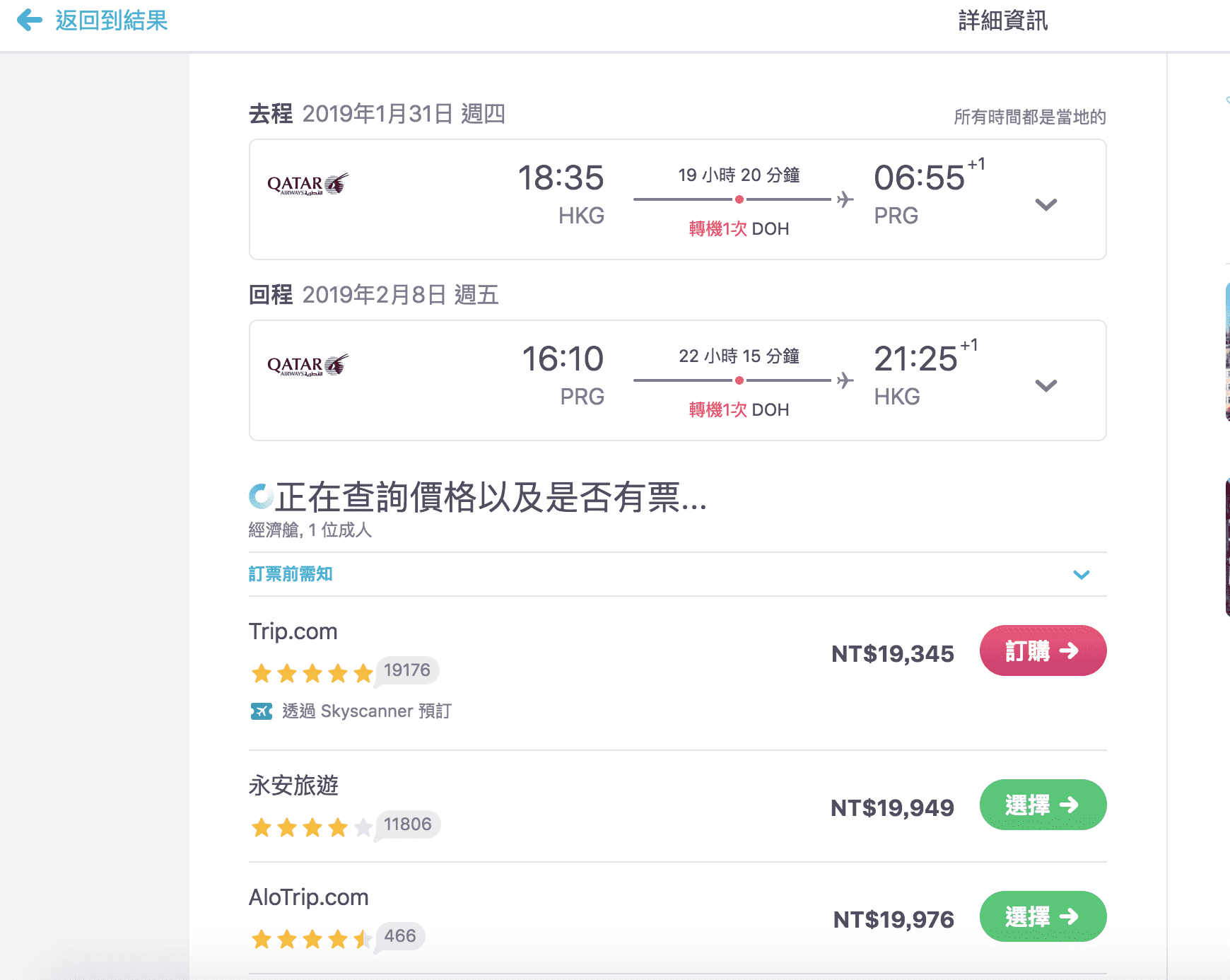Open 訂票前需知 link text
The image size is (1230, 980).
point(291,573)
